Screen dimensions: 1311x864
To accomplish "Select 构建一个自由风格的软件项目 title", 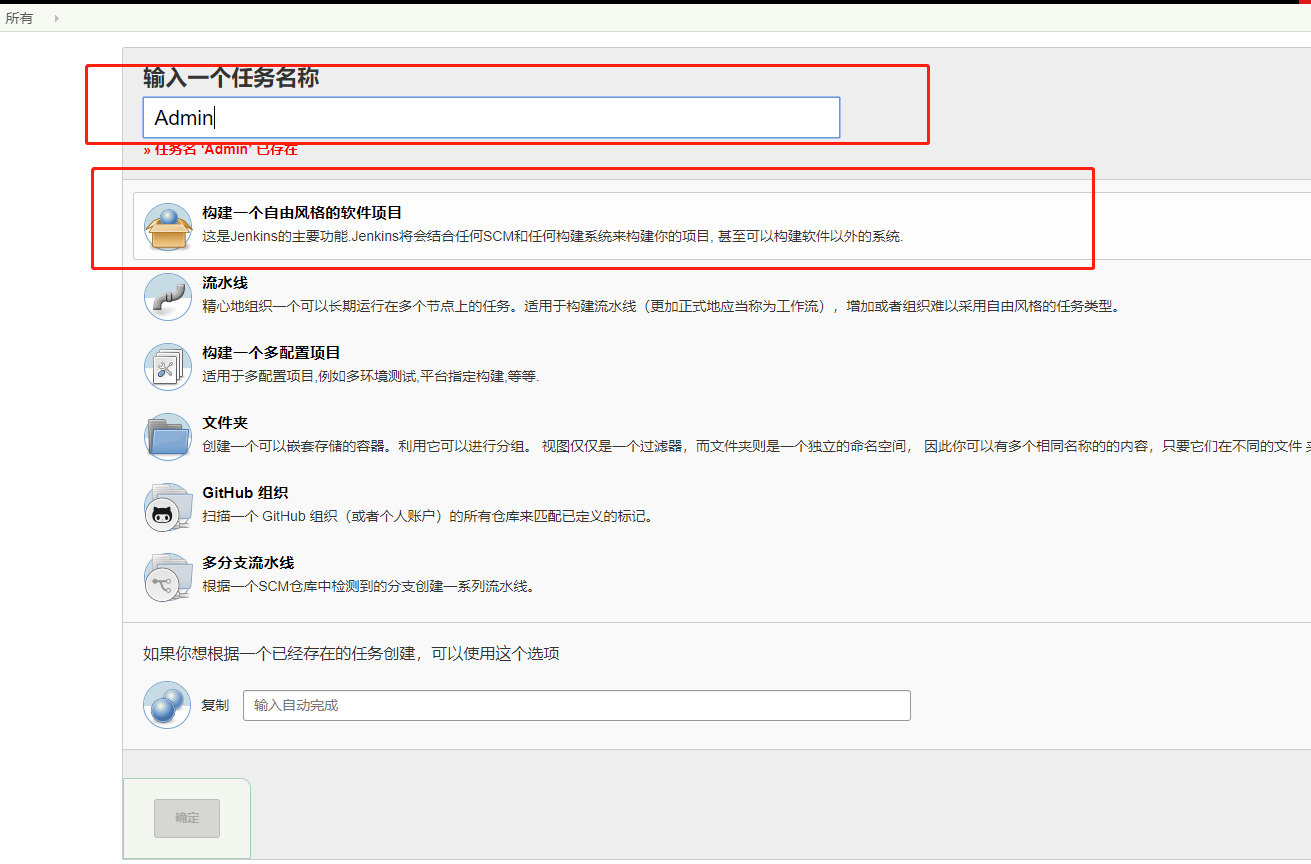I will (x=302, y=213).
